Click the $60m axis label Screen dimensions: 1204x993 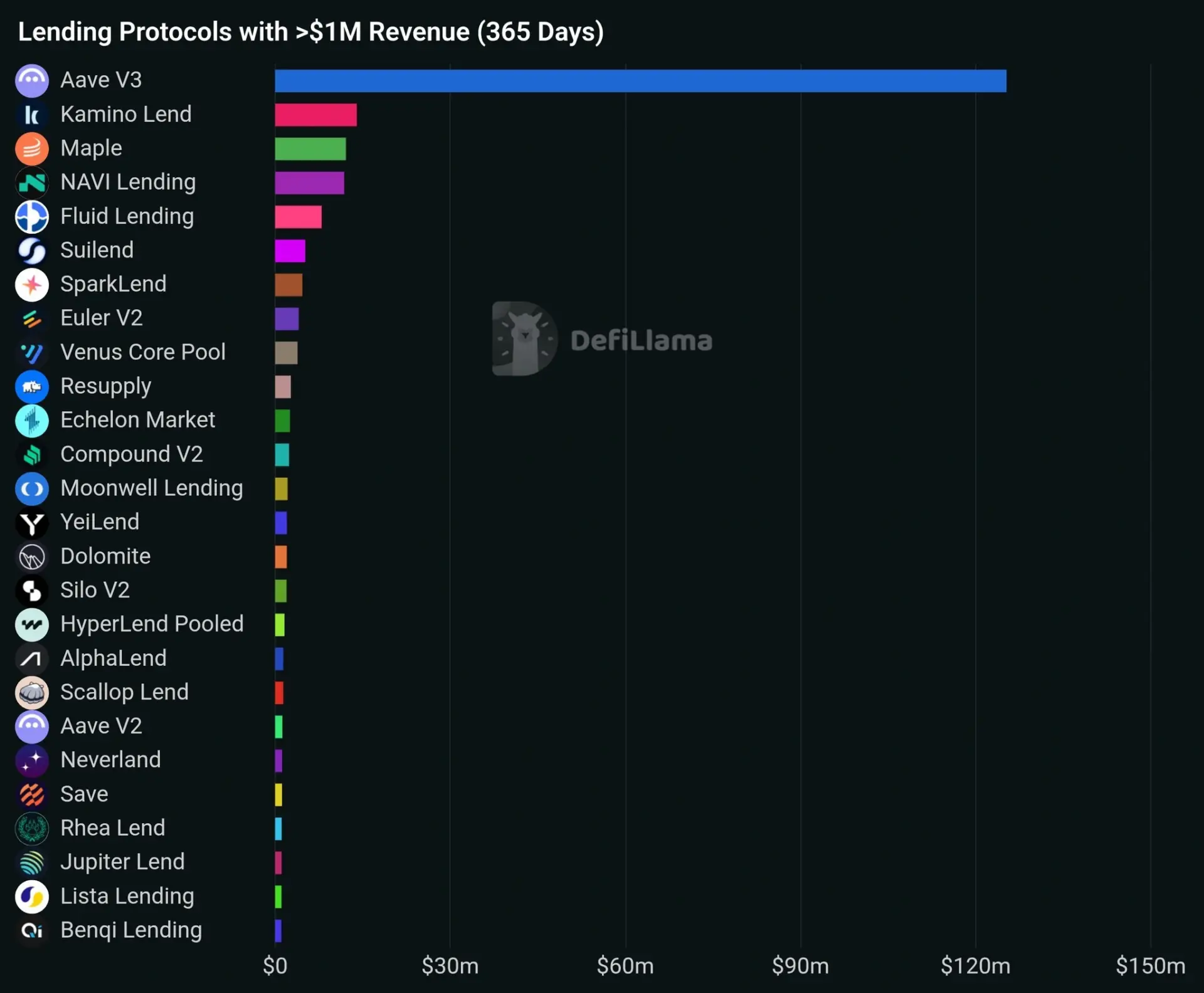pyautogui.click(x=625, y=966)
